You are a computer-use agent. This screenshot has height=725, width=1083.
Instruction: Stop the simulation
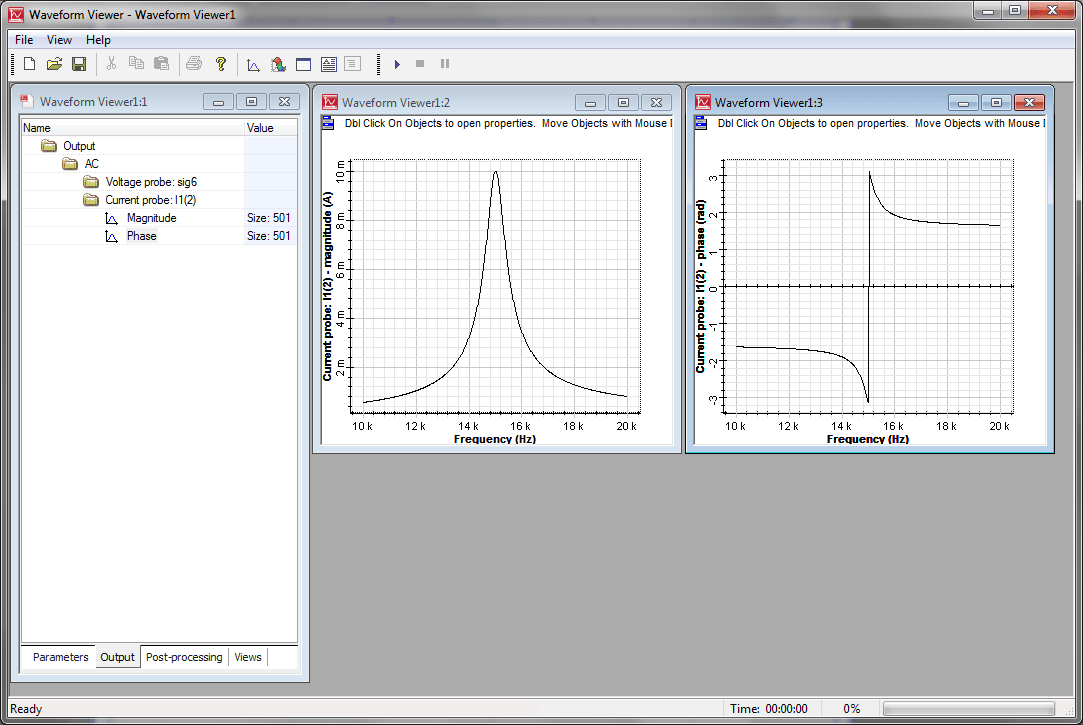click(419, 63)
